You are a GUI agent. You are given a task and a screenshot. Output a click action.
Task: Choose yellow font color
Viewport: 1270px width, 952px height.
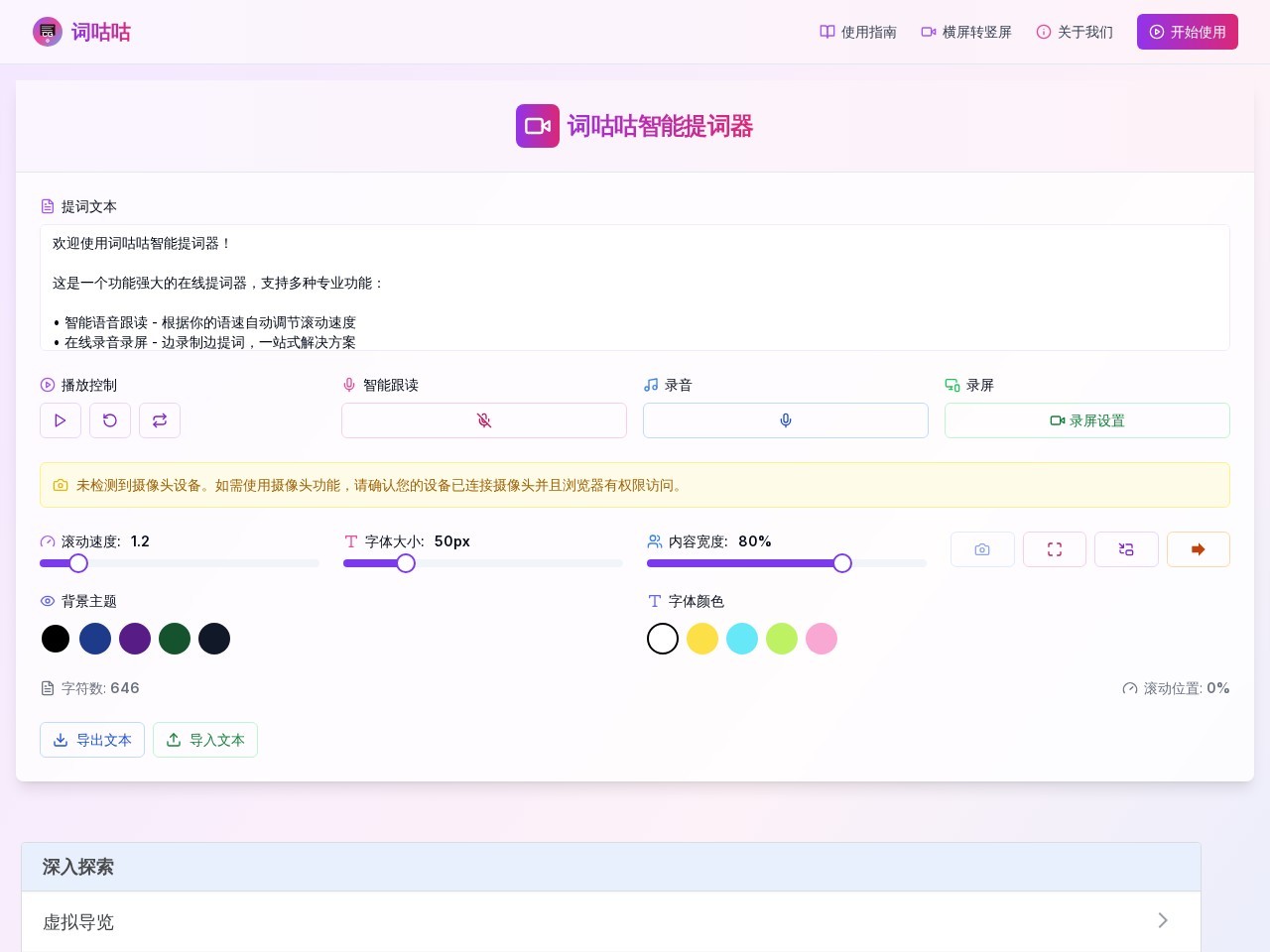click(x=702, y=639)
